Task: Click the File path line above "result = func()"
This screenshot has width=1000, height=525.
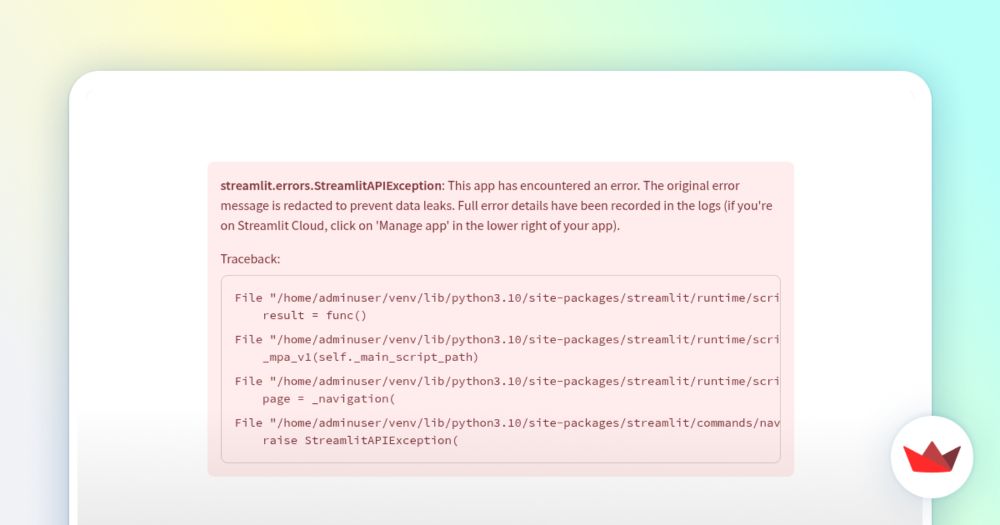Action: click(507, 298)
